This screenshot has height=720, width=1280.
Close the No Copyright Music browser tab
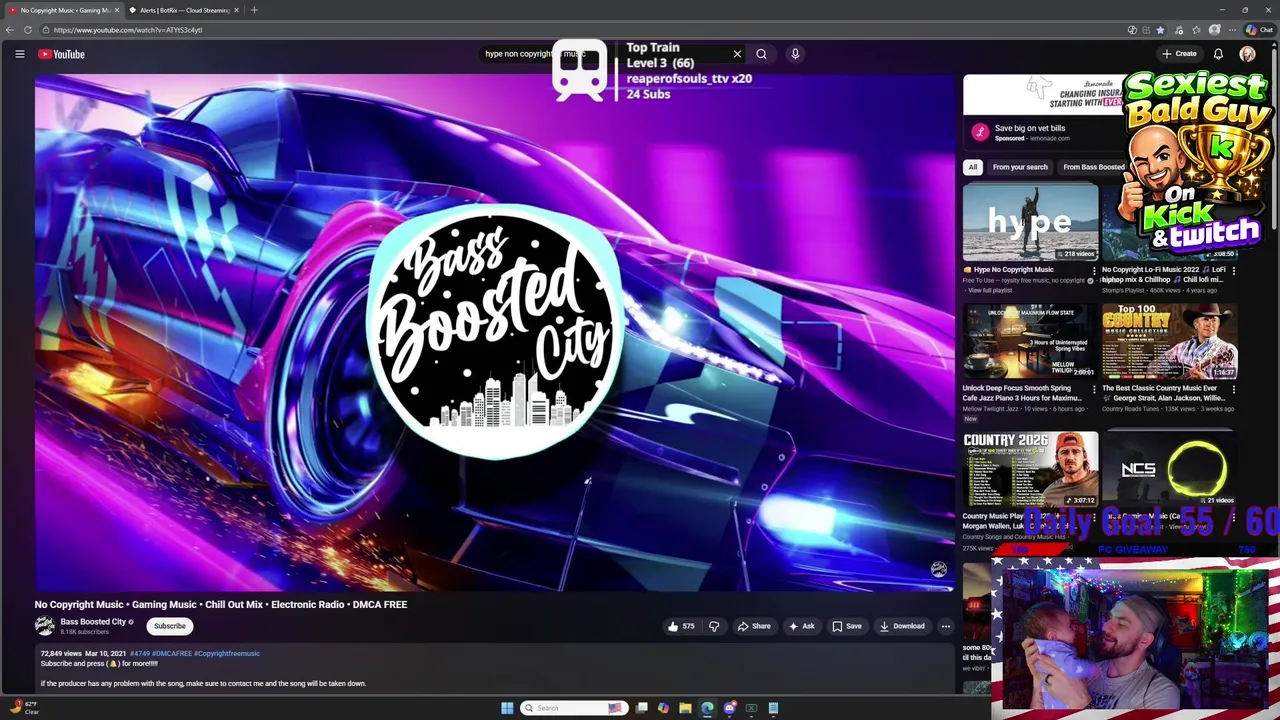pos(116,10)
